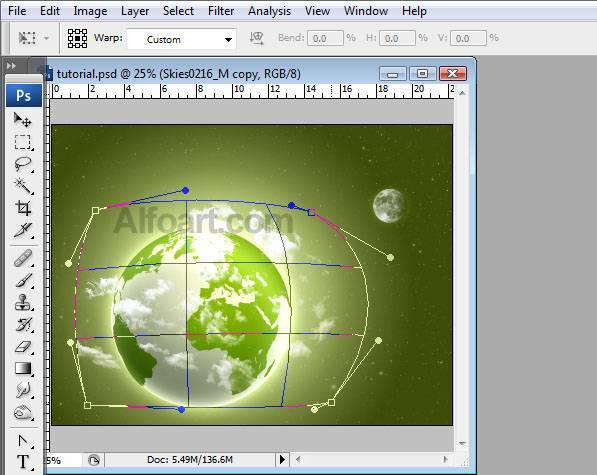Open the Edit menu

click(x=50, y=11)
